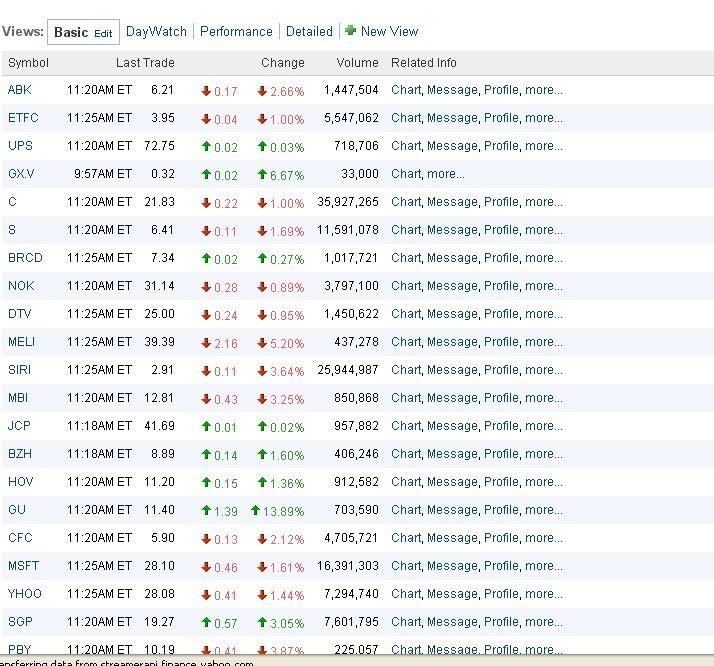
Task: Click the green plus New View icon
Action: (351, 31)
